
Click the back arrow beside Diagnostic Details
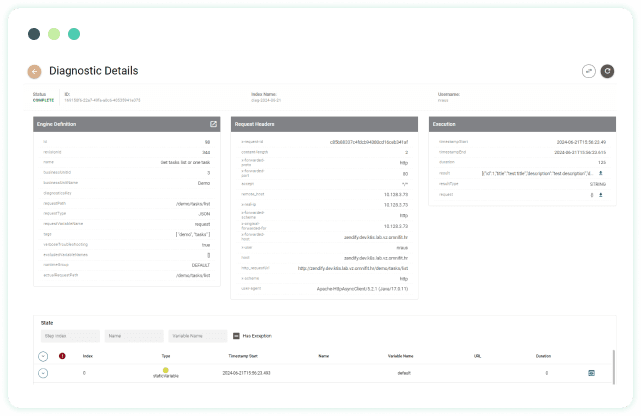[35, 72]
